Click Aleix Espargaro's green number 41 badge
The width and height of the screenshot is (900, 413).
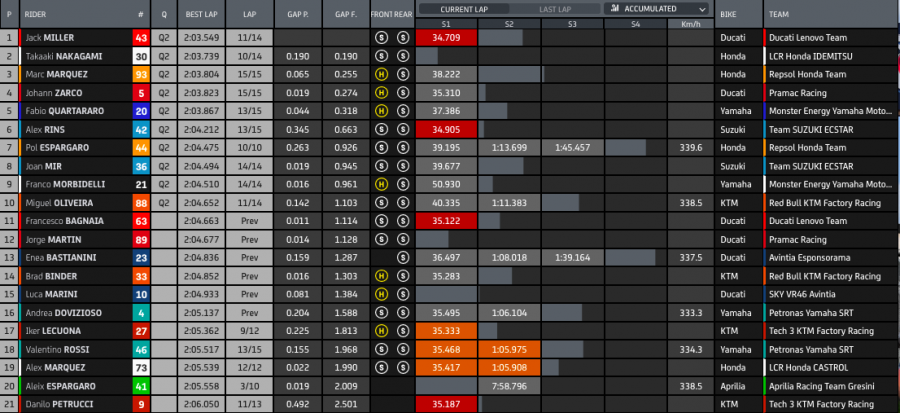coord(141,387)
